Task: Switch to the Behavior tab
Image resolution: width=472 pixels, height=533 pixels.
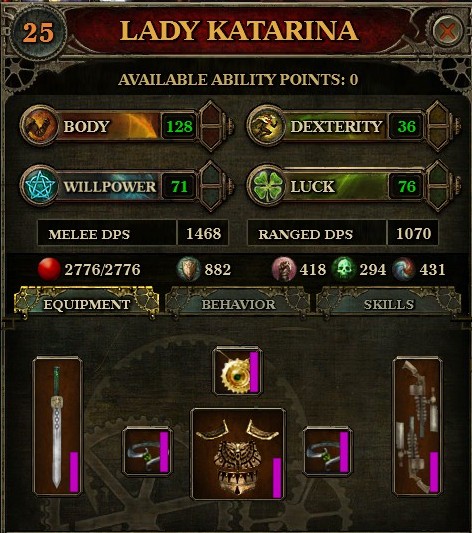Action: pos(238,304)
